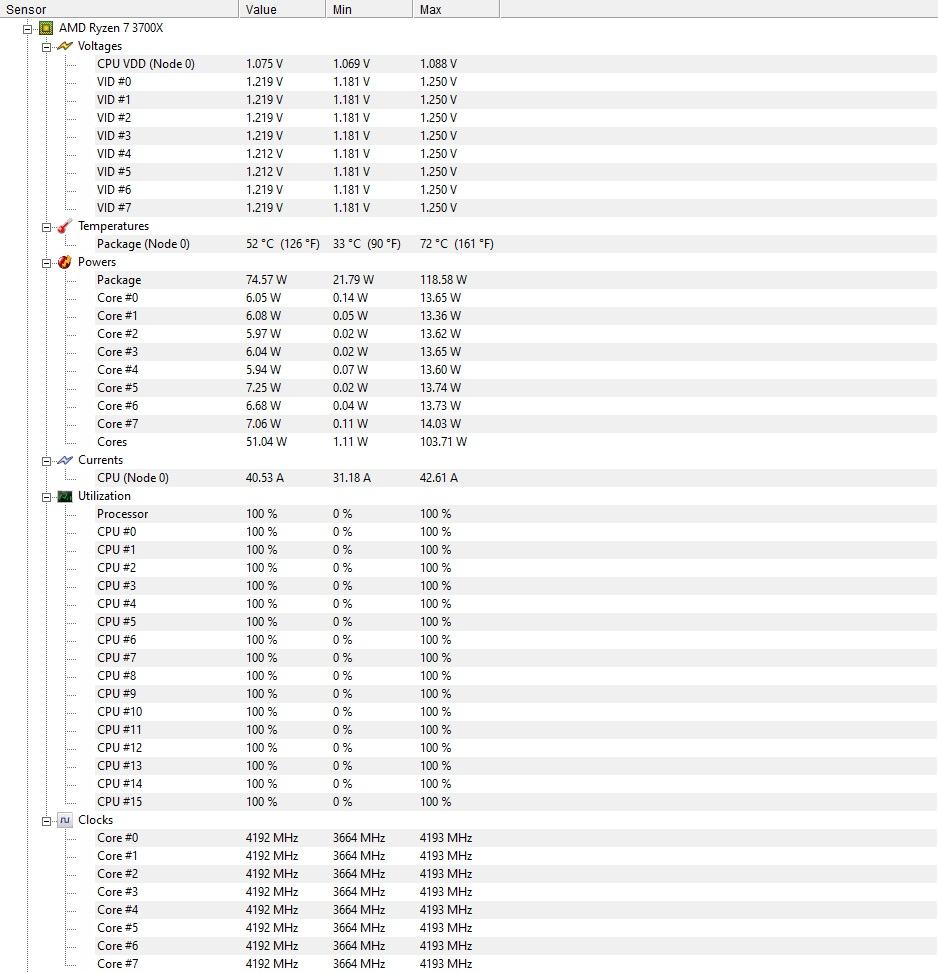Screen dimensions: 938x973
Task: Collapse the Temperatures group
Action: (x=47, y=226)
